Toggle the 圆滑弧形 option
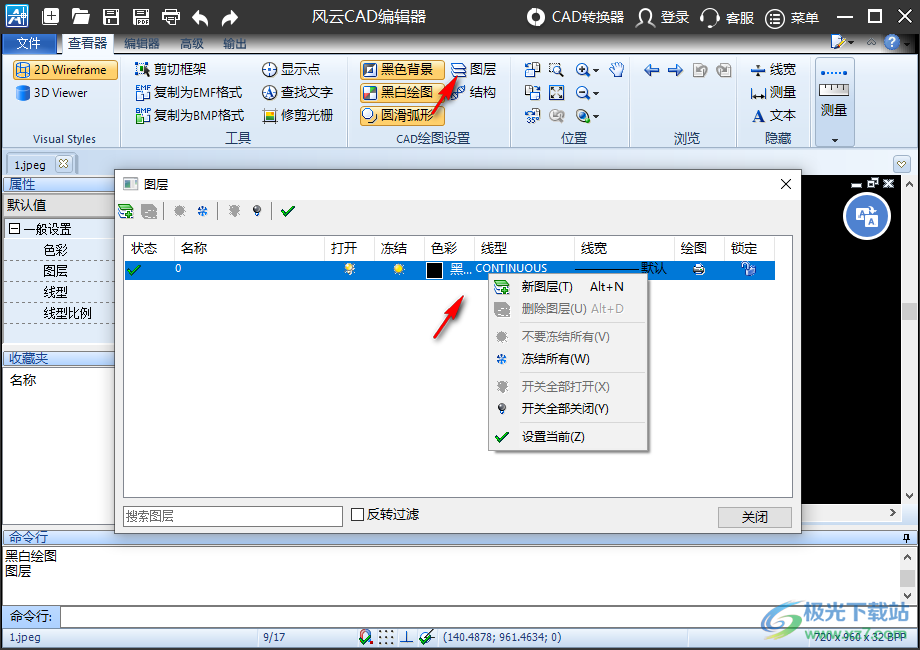The image size is (920, 650). click(x=402, y=115)
